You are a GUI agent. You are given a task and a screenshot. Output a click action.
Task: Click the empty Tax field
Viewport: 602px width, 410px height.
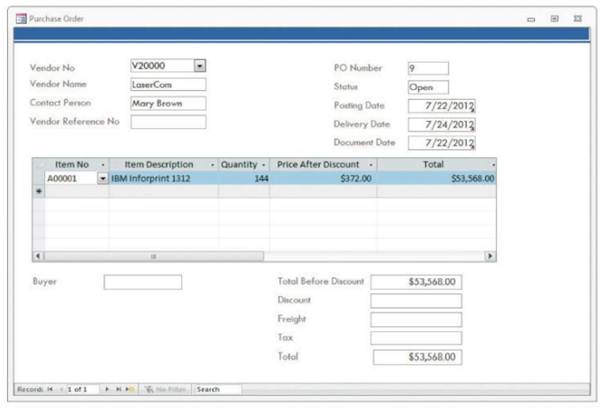[x=416, y=338]
